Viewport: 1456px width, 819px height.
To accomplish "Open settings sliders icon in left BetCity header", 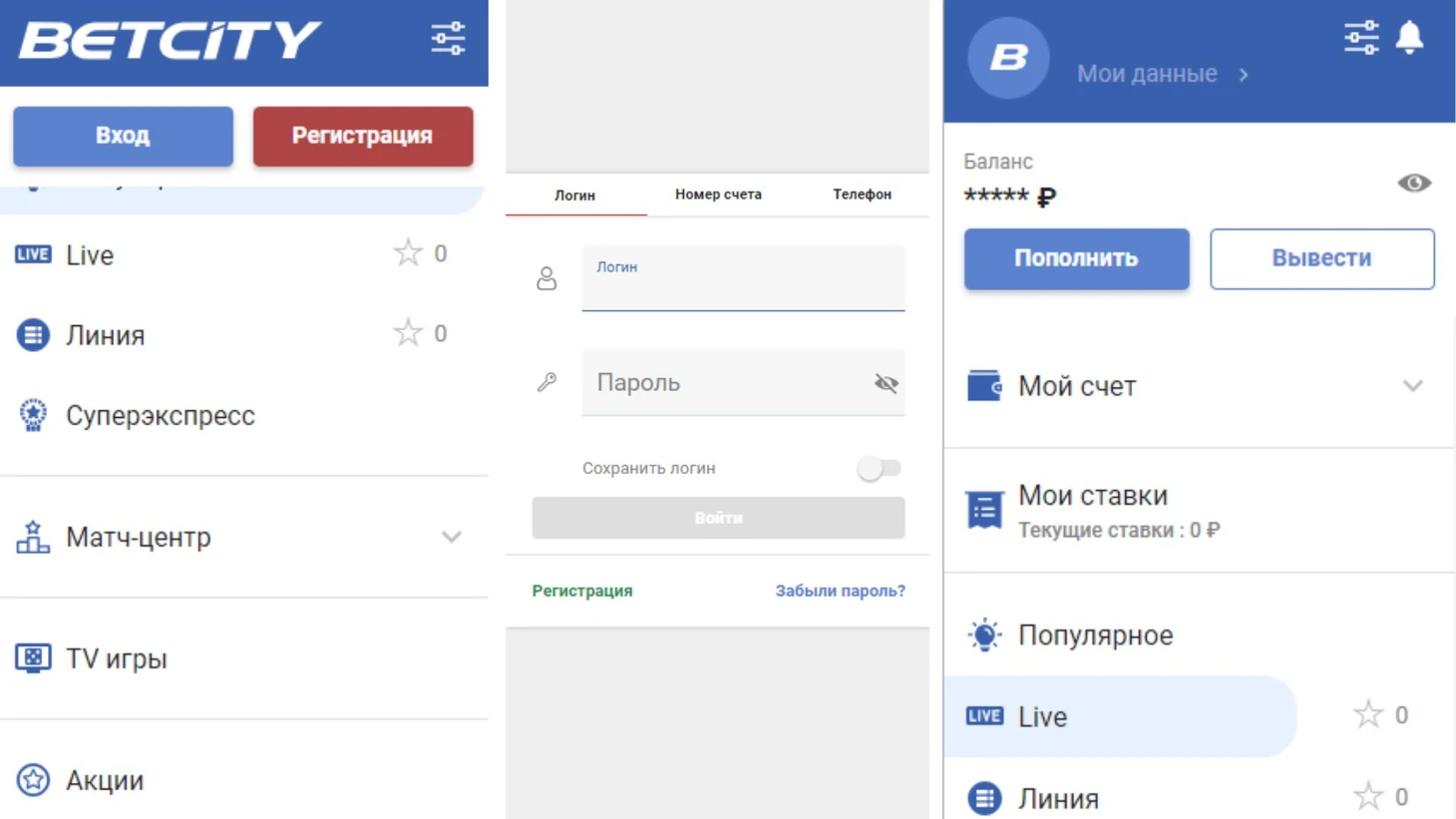I will pyautogui.click(x=448, y=39).
